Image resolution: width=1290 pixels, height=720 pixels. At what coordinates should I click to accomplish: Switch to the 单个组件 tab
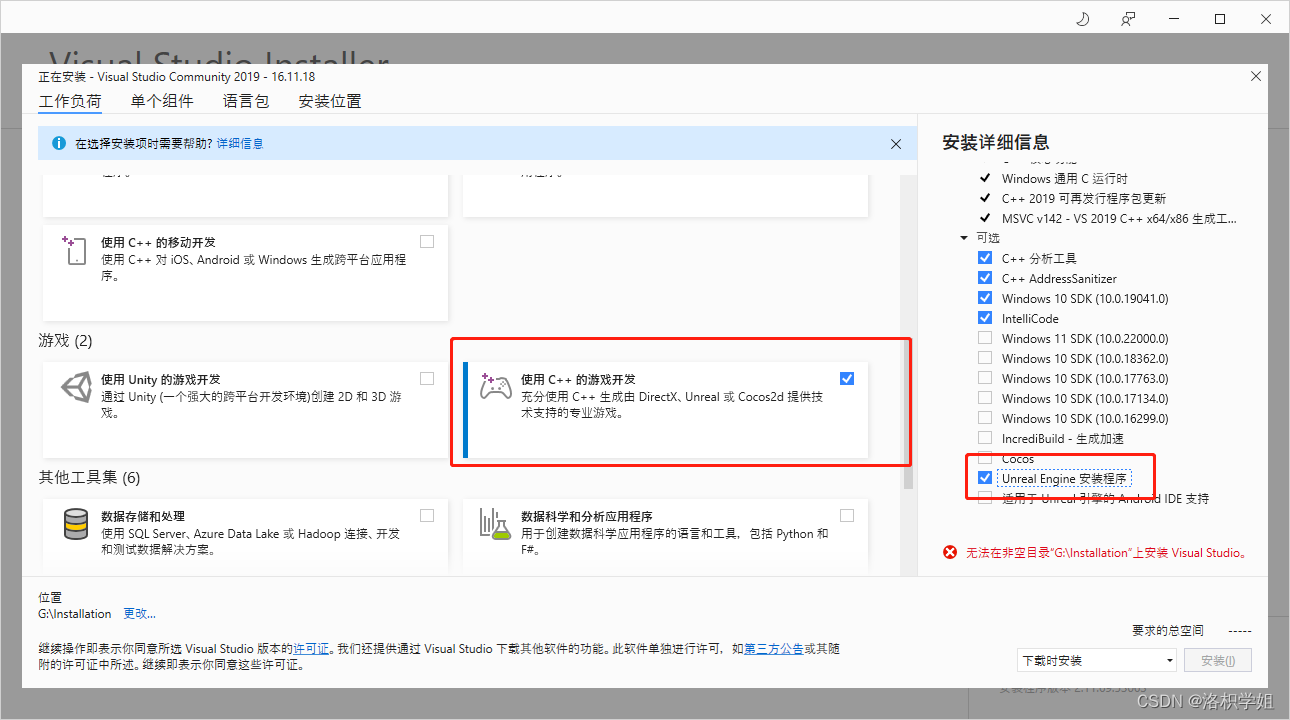click(x=162, y=101)
